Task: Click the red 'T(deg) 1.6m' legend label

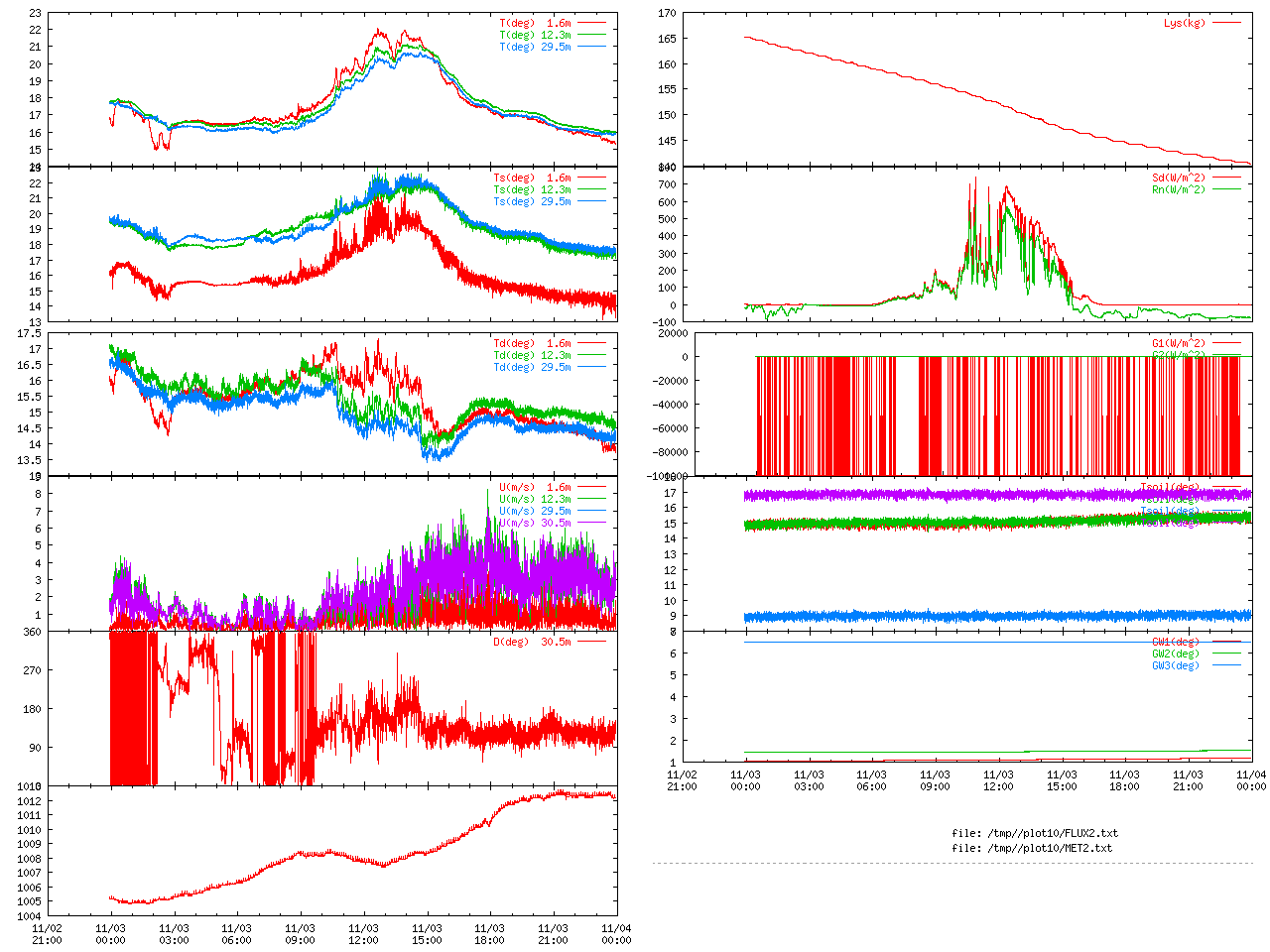Action: (x=536, y=23)
